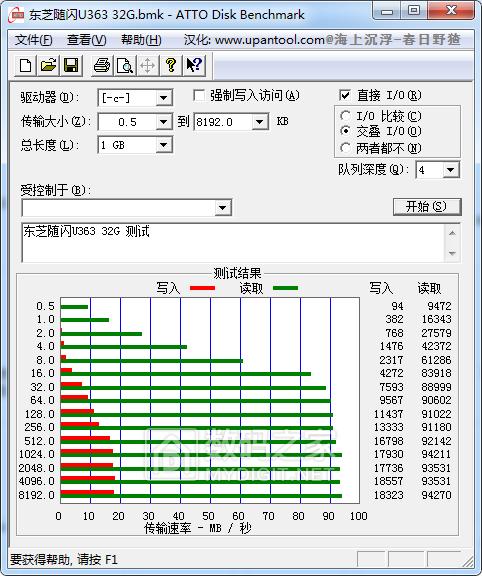Click the 128.0 transfer size row label
This screenshot has width=482, height=576.
[40, 414]
